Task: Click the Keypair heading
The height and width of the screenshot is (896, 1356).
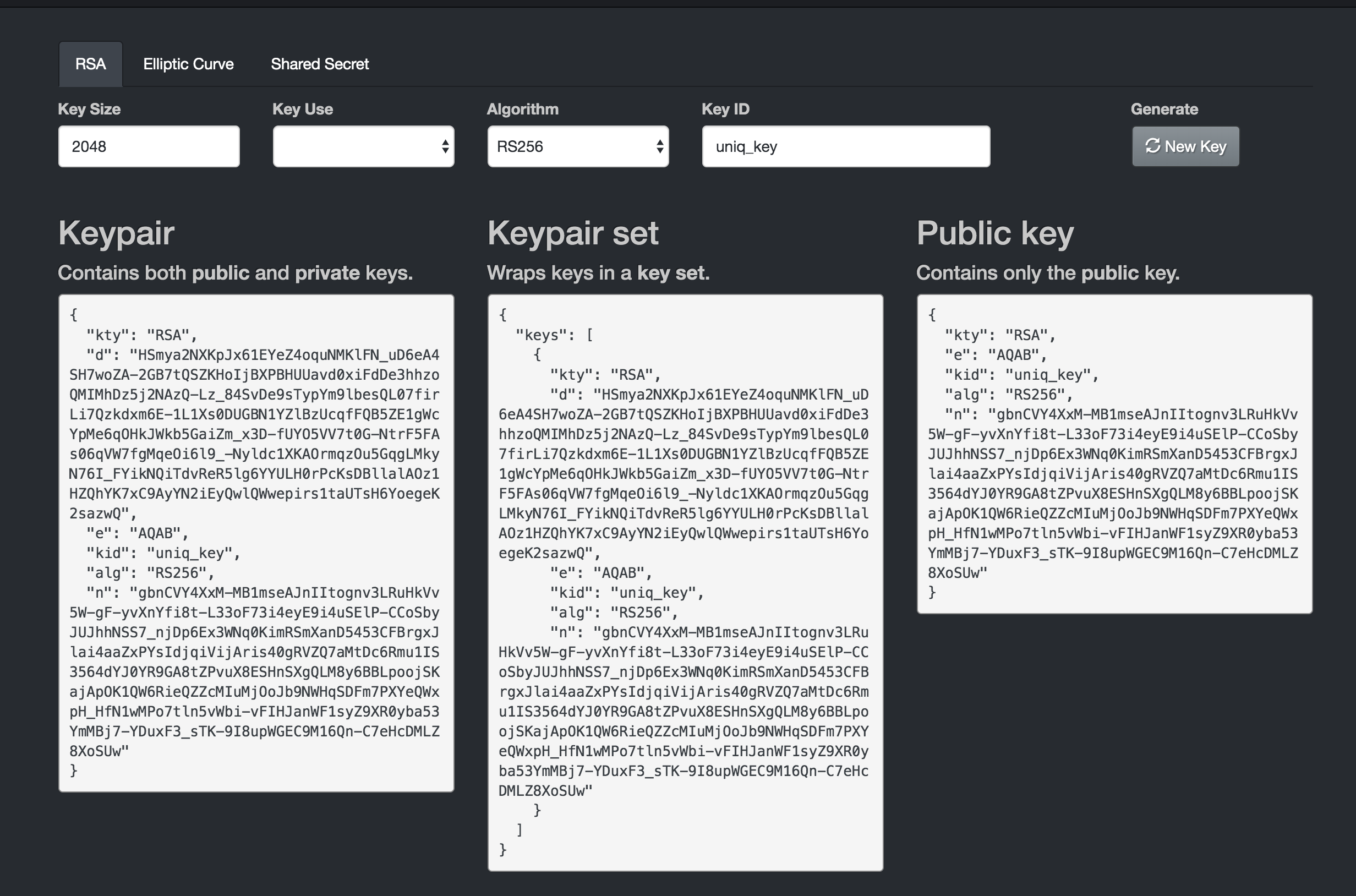Action: 116,233
